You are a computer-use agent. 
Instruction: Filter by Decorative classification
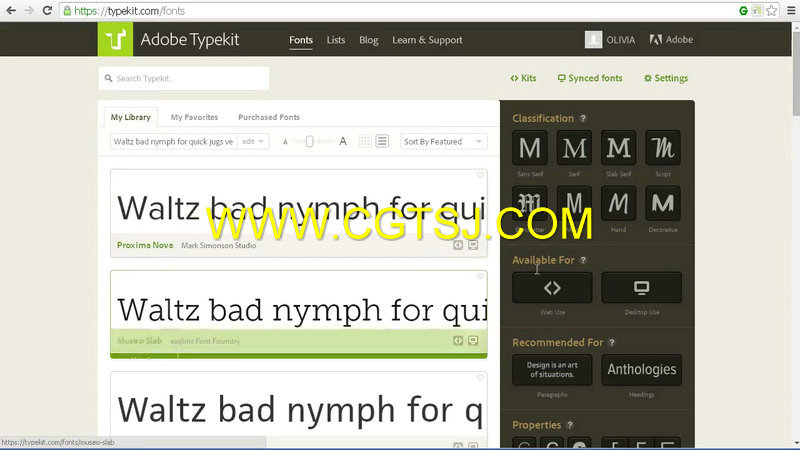(663, 204)
